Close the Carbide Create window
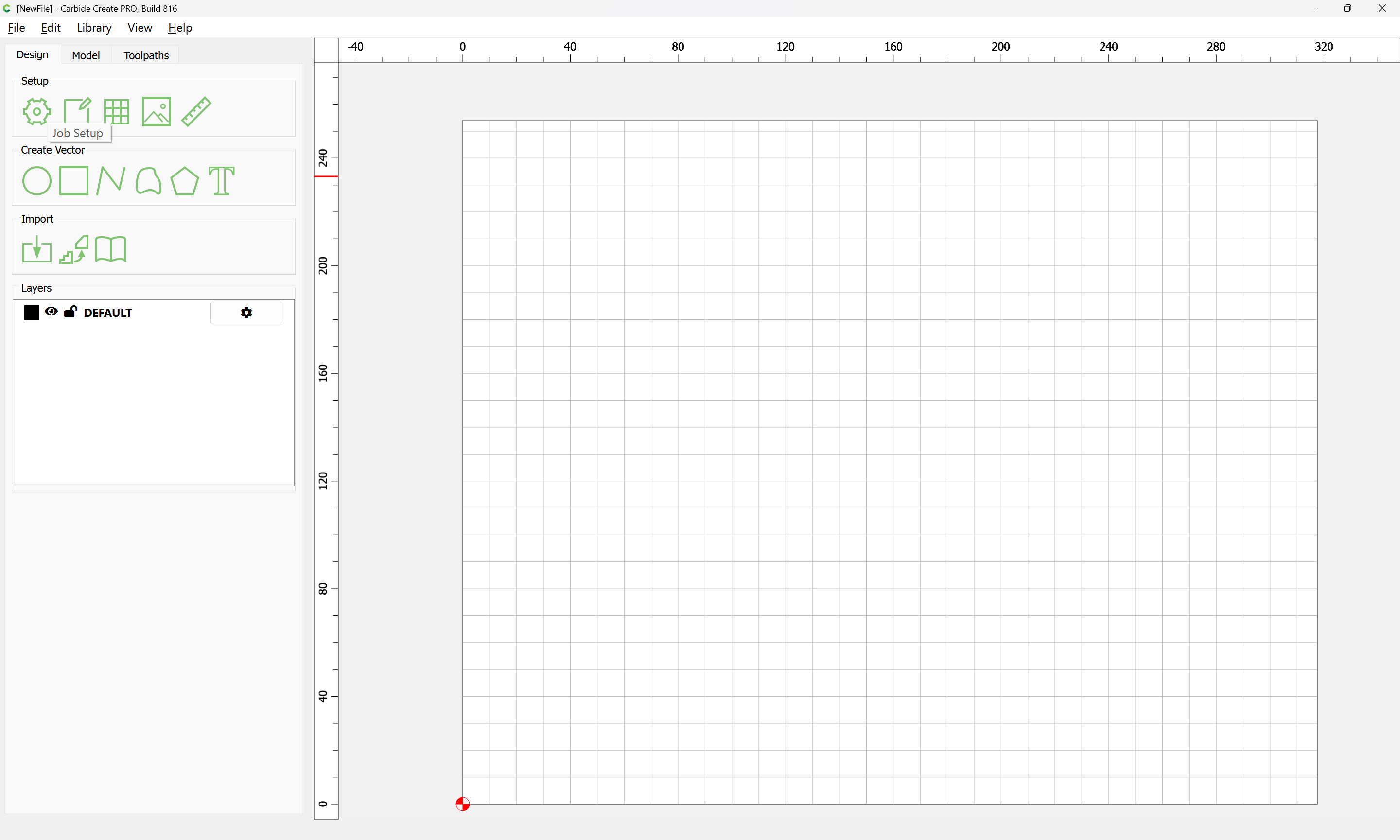 click(1382, 8)
